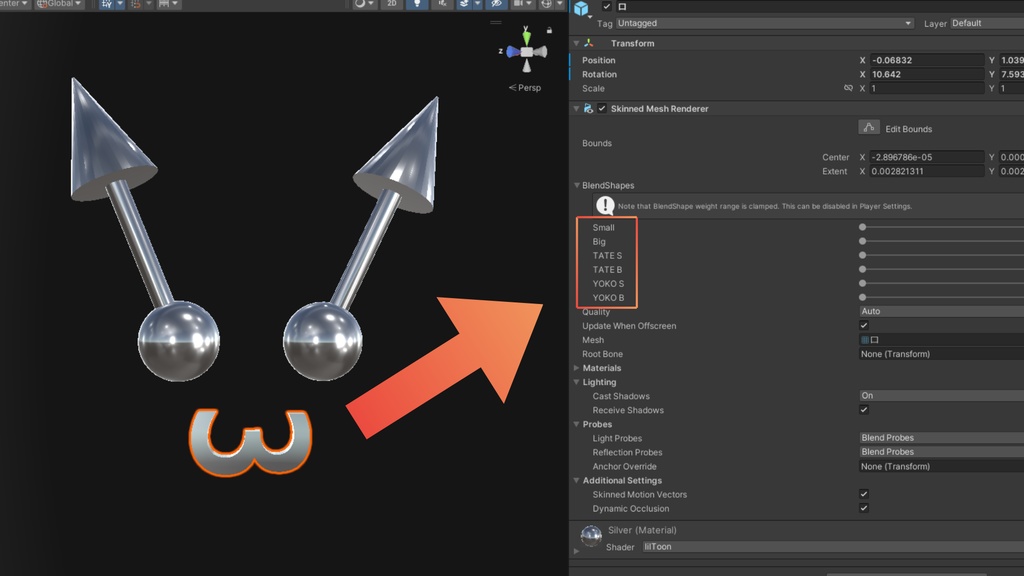Click the Silver material preview sphere

591,536
